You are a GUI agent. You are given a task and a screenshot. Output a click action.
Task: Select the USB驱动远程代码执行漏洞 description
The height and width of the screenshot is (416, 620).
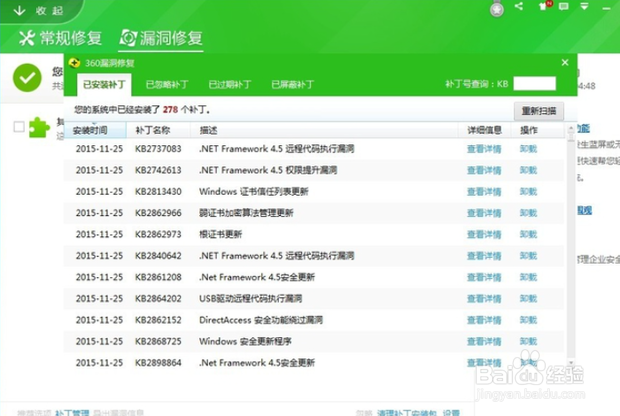pyautogui.click(x=250, y=298)
